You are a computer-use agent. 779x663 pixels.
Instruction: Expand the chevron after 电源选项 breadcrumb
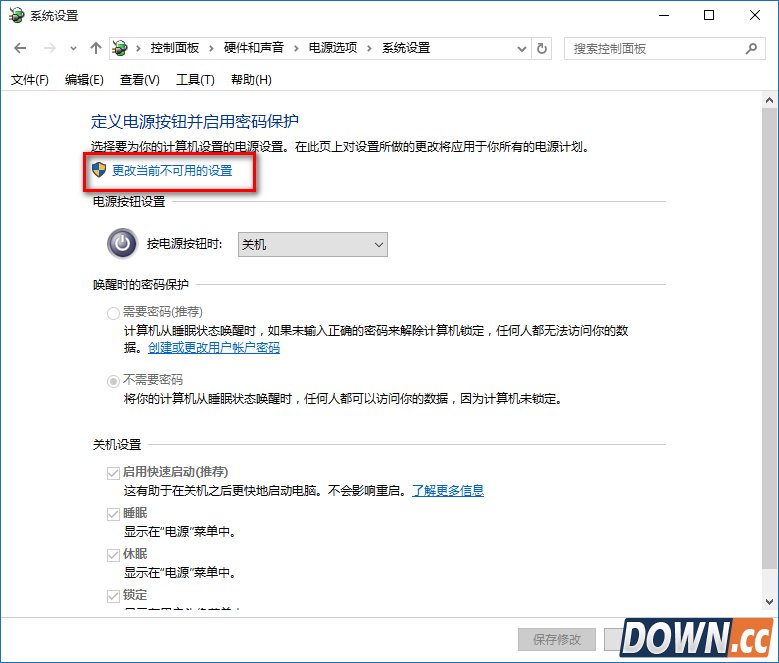(x=369, y=49)
